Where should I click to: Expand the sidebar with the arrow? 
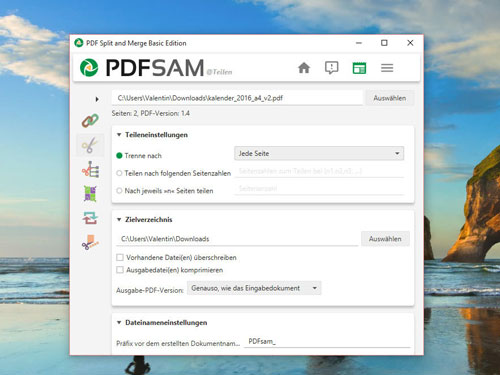pos(97,99)
